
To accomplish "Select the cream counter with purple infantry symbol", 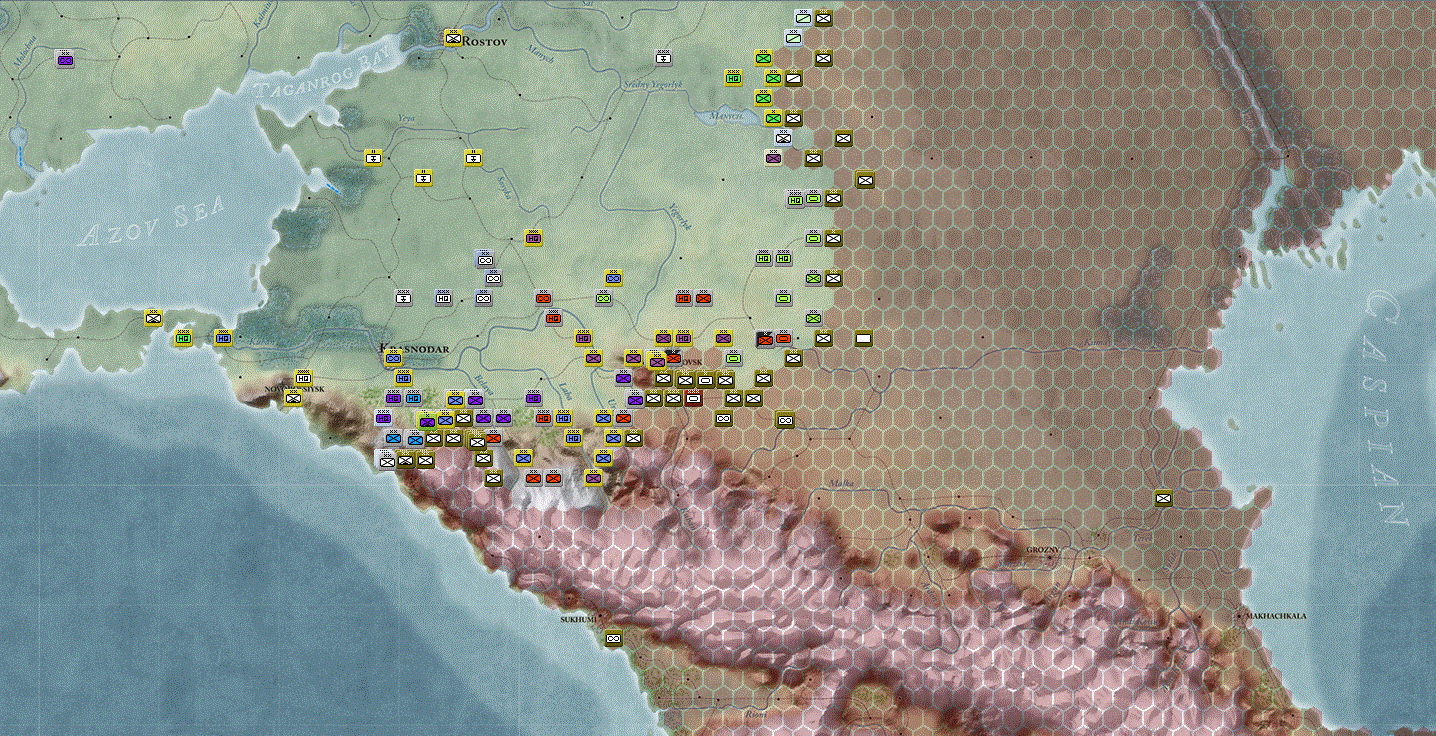I will (x=773, y=158).
